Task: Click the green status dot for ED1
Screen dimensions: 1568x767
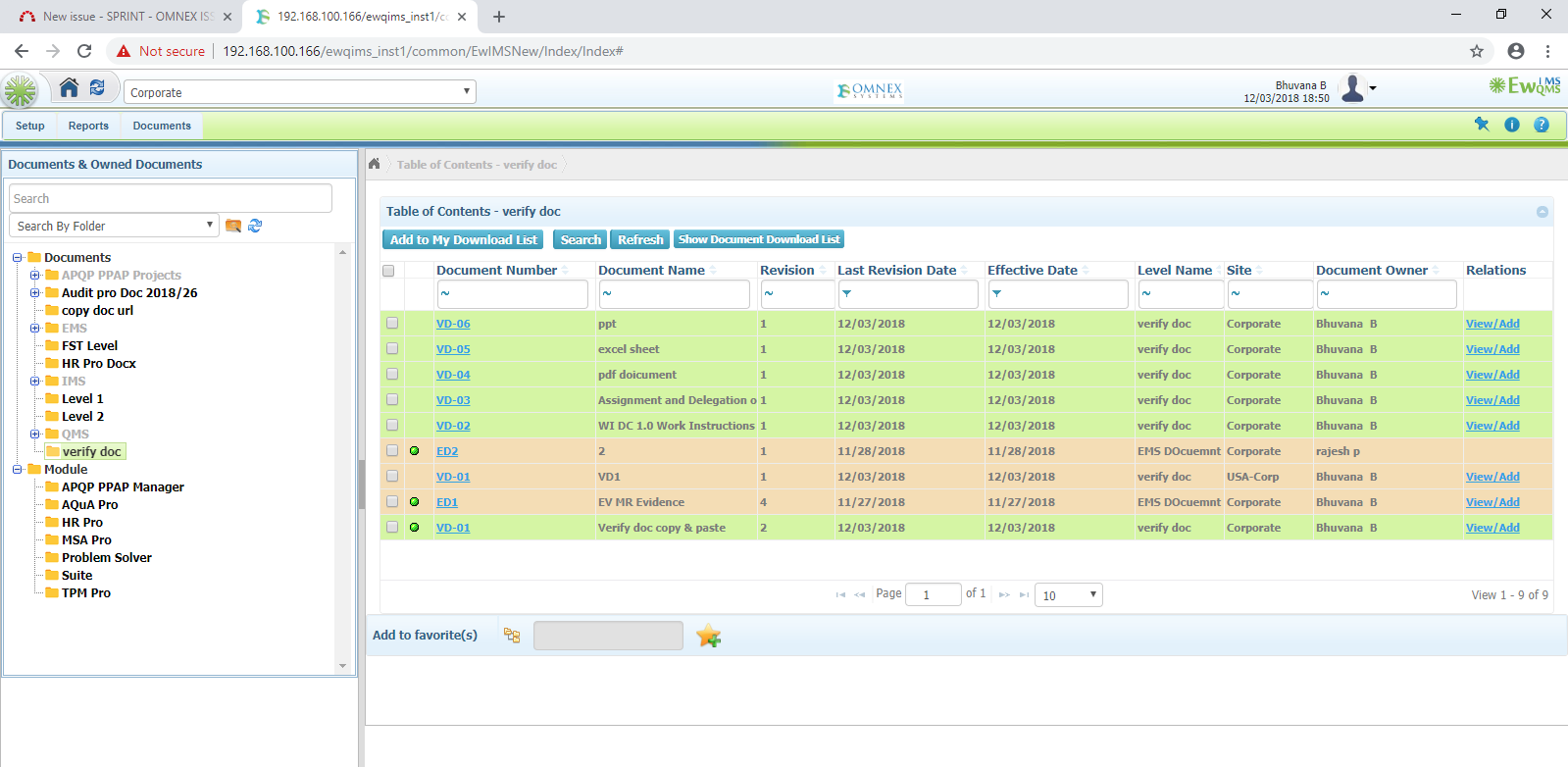Action: point(415,502)
